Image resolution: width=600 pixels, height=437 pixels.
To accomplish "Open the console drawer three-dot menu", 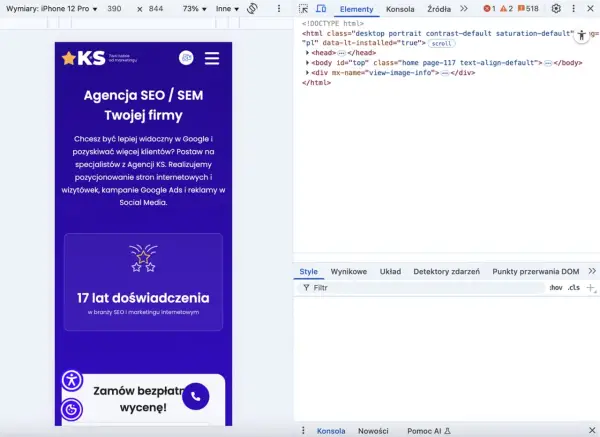I will pos(303,430).
